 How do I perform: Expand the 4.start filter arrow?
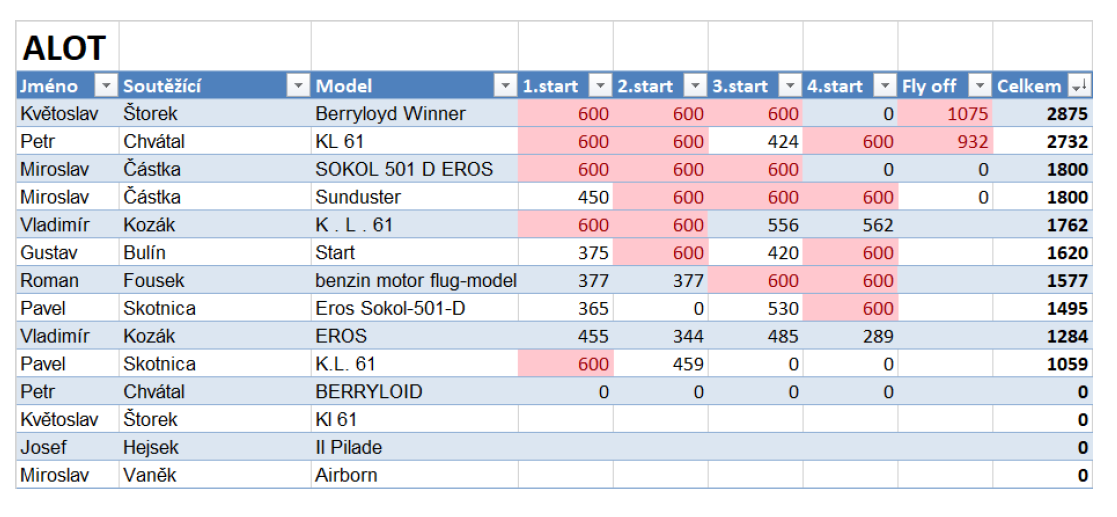pyautogui.click(x=885, y=86)
